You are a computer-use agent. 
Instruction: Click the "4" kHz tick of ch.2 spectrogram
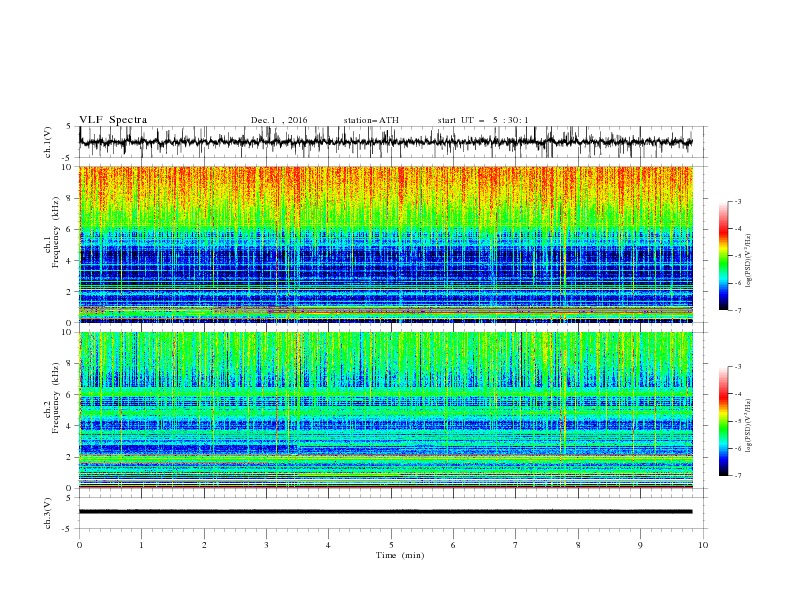click(x=70, y=426)
